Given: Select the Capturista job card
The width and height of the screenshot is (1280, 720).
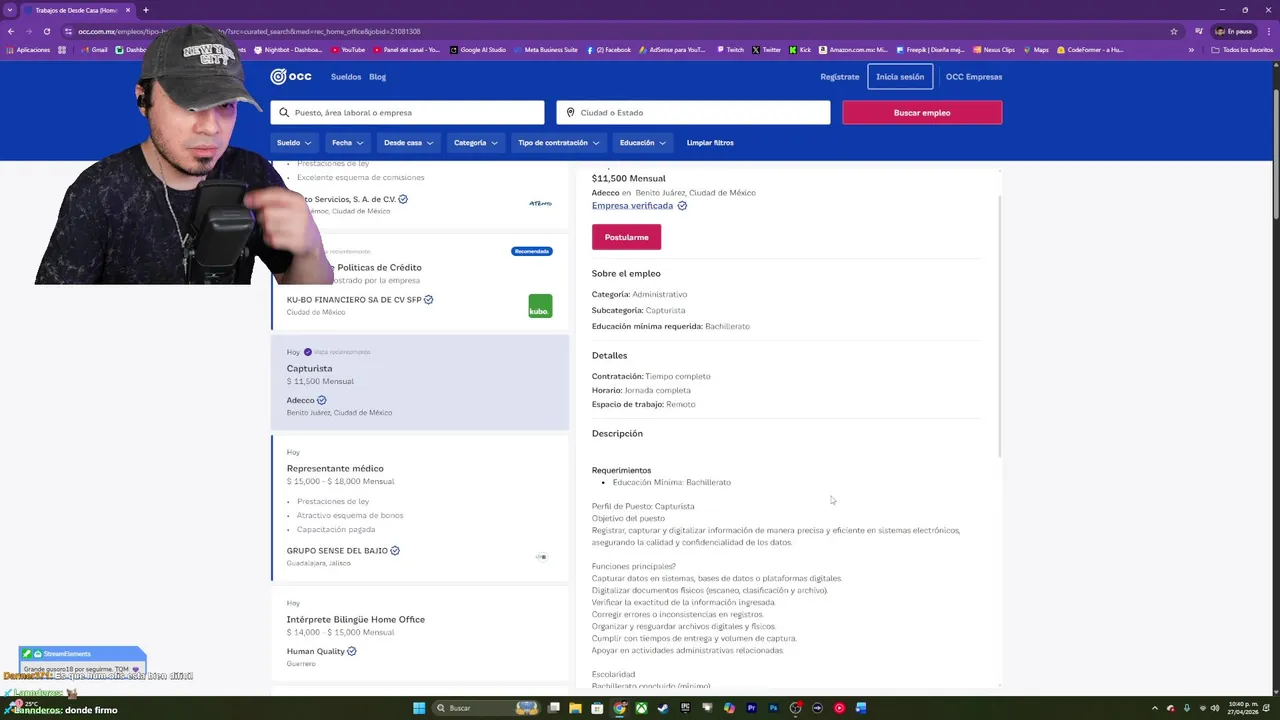Looking at the screenshot, I should (420, 382).
